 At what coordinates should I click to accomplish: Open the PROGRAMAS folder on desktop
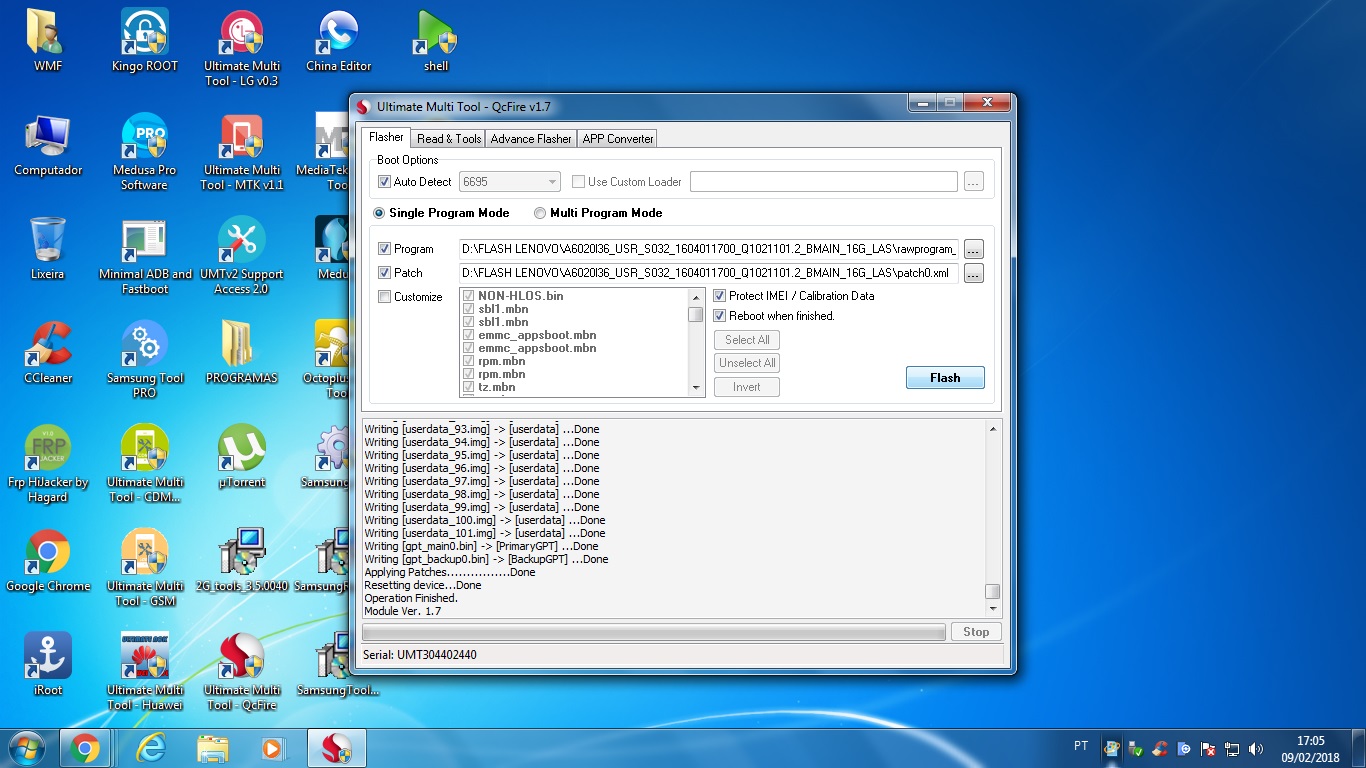click(x=241, y=352)
